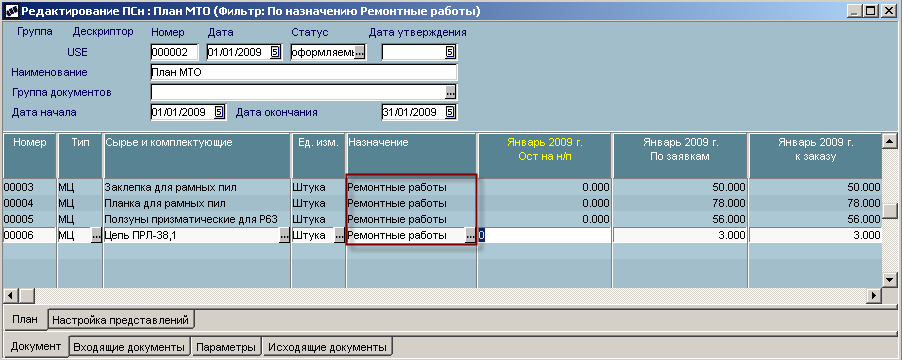Image resolution: width=902 pixels, height=360 pixels.
Task: Open ellipsis next to Цепь ПРЛ-38,1
Action: [x=284, y=236]
